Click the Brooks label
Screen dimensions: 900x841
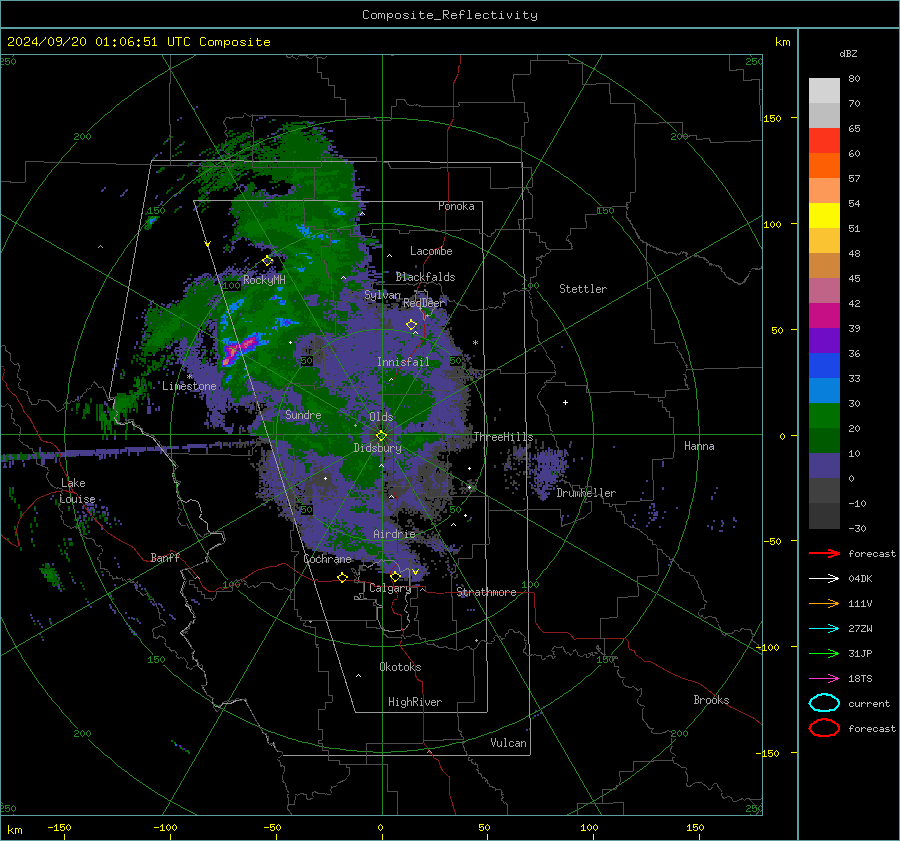(711, 700)
